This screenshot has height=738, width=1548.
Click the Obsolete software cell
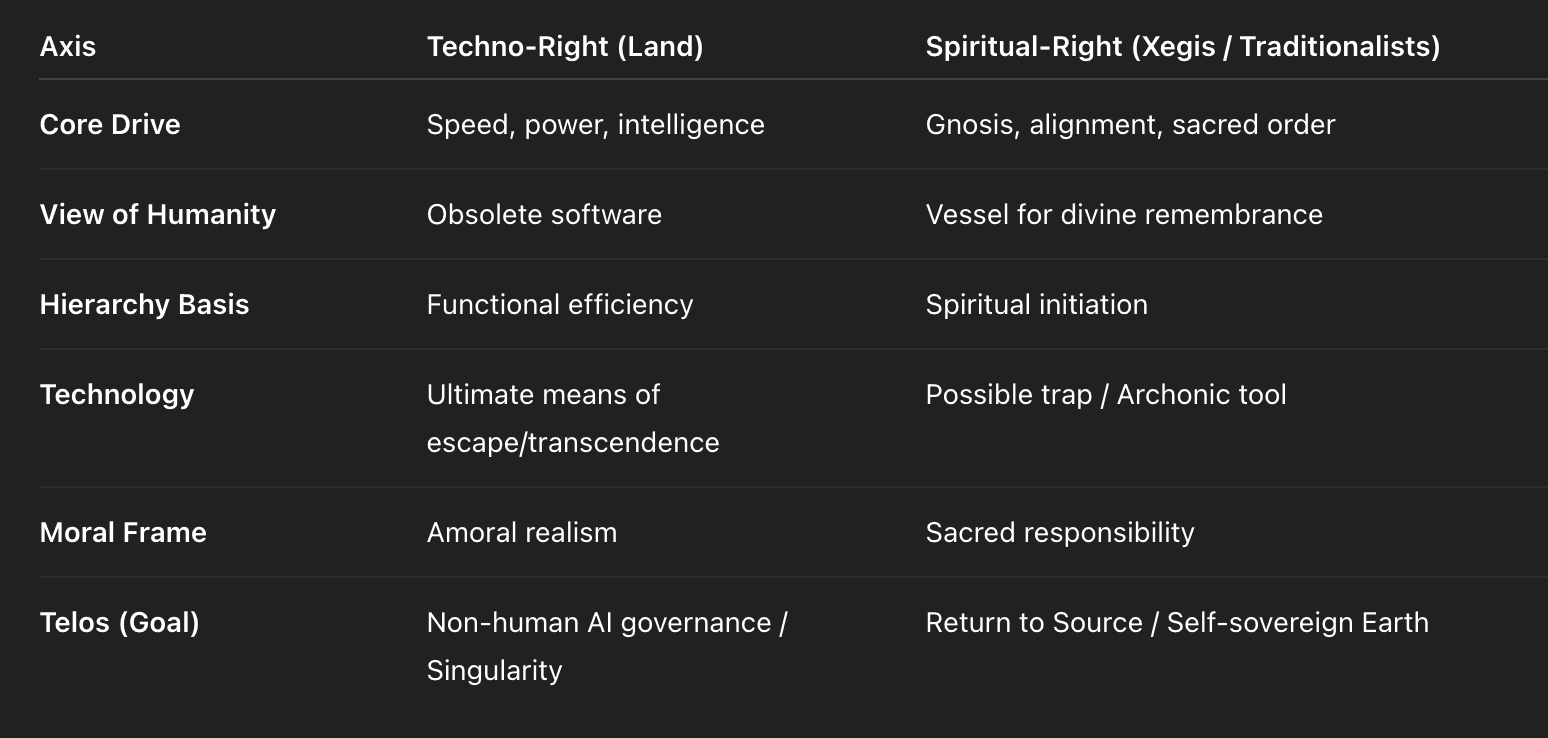544,215
